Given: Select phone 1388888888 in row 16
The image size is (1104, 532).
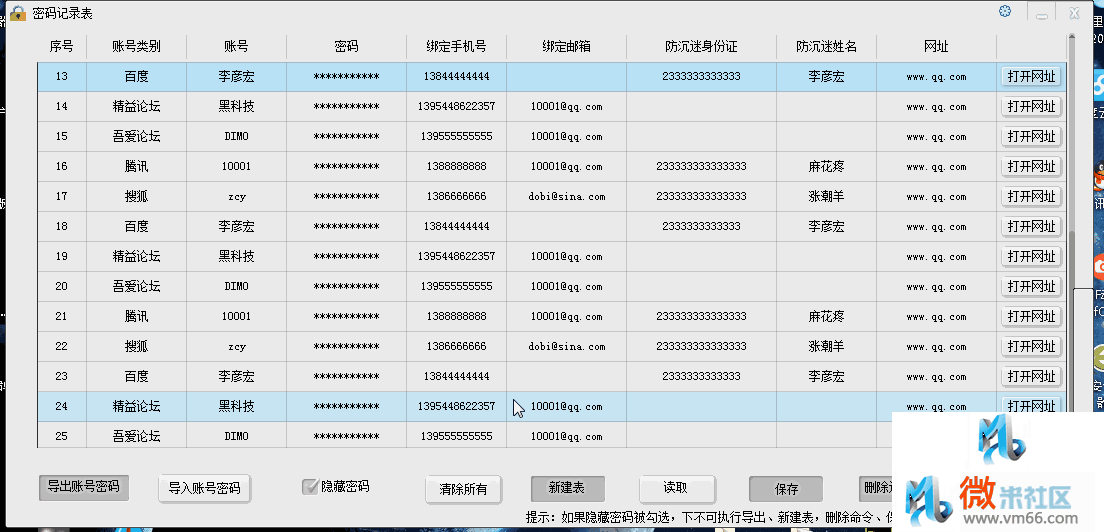Looking at the screenshot, I should (456, 167).
